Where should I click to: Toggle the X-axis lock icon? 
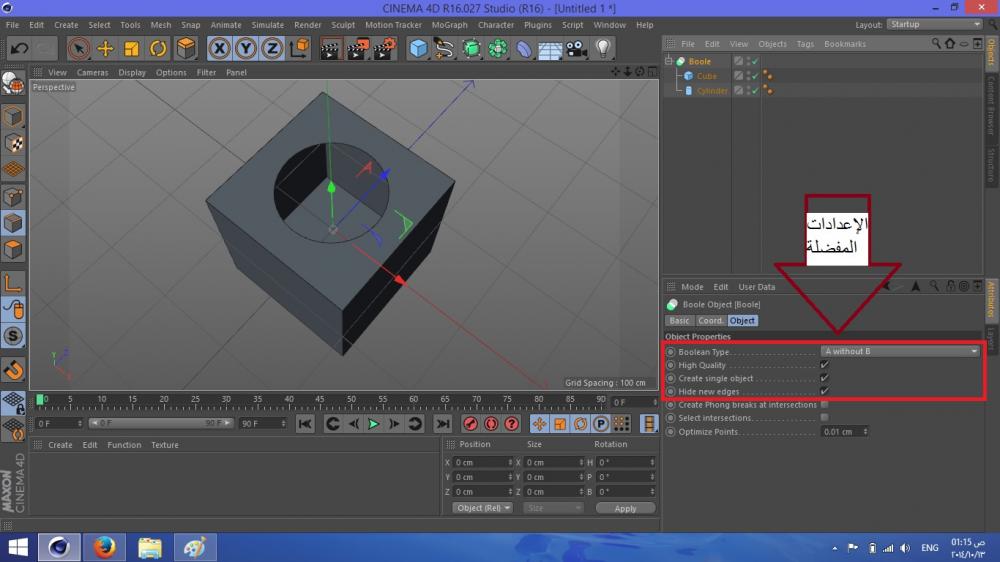219,48
